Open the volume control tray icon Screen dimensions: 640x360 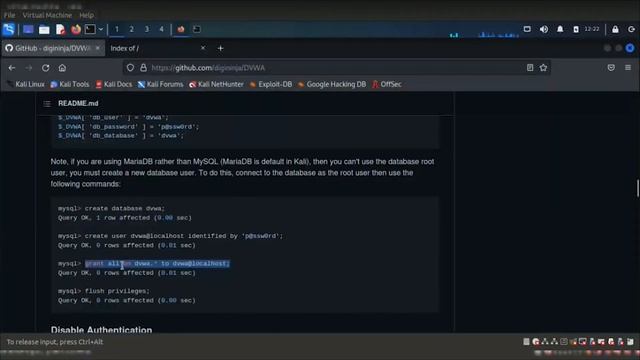click(544, 29)
